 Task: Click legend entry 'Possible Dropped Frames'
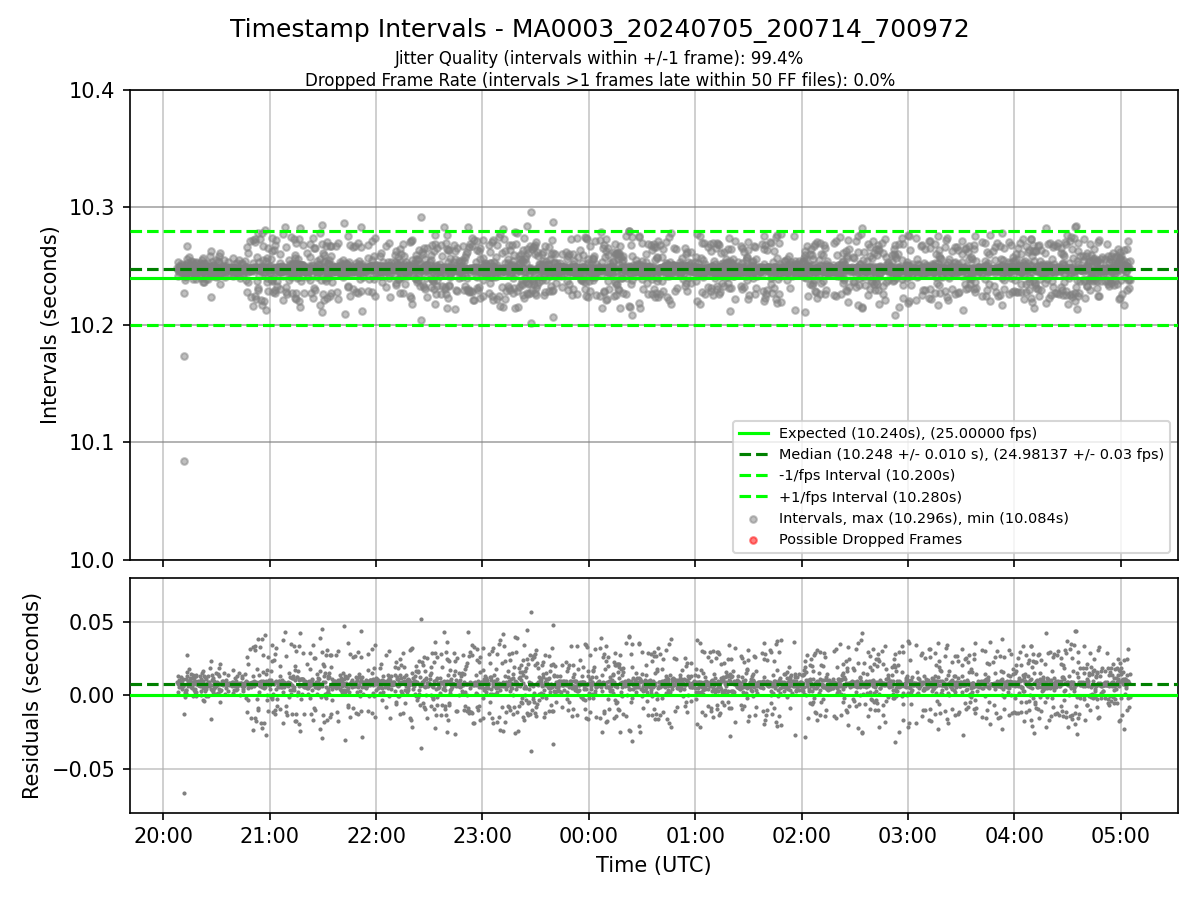click(x=870, y=539)
